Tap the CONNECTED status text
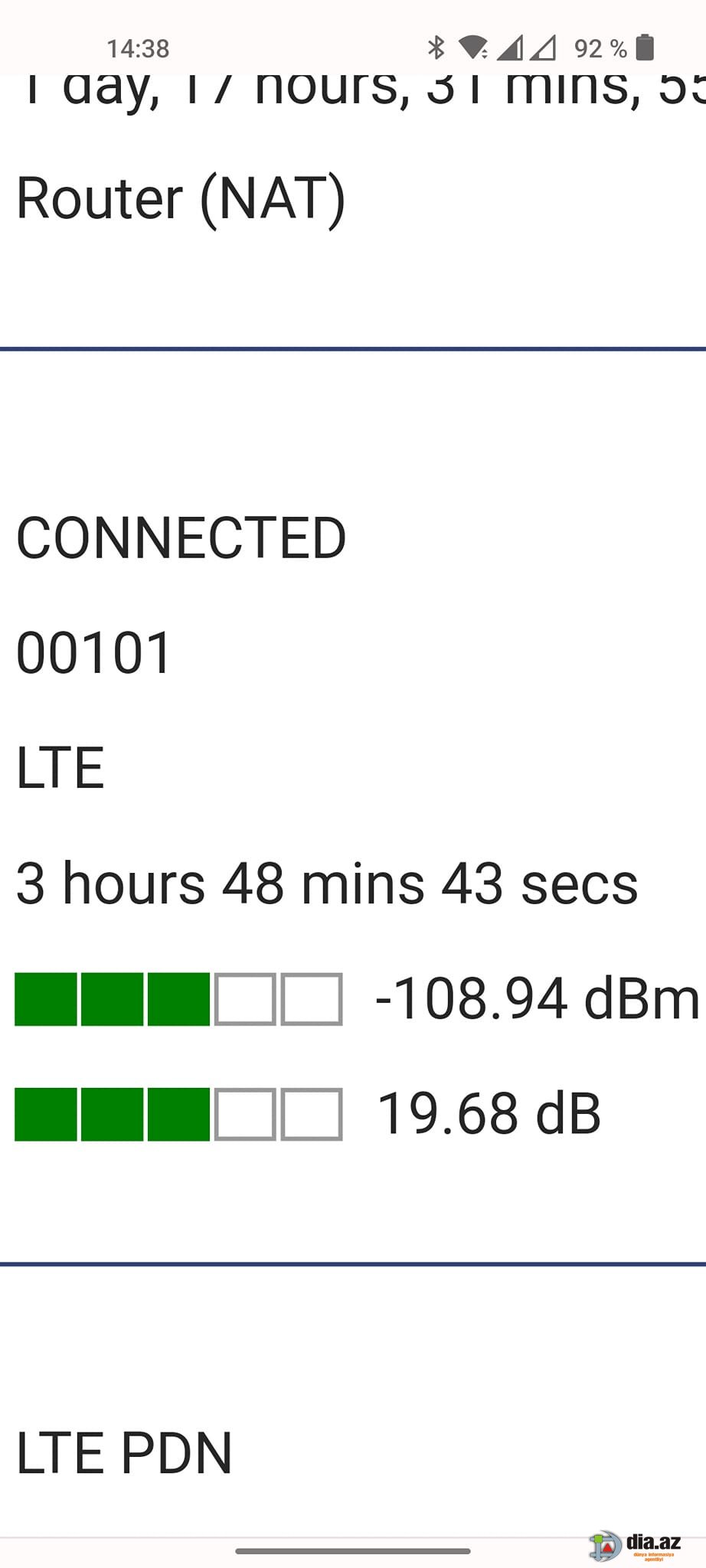The height and width of the screenshot is (1568, 706). coord(181,537)
